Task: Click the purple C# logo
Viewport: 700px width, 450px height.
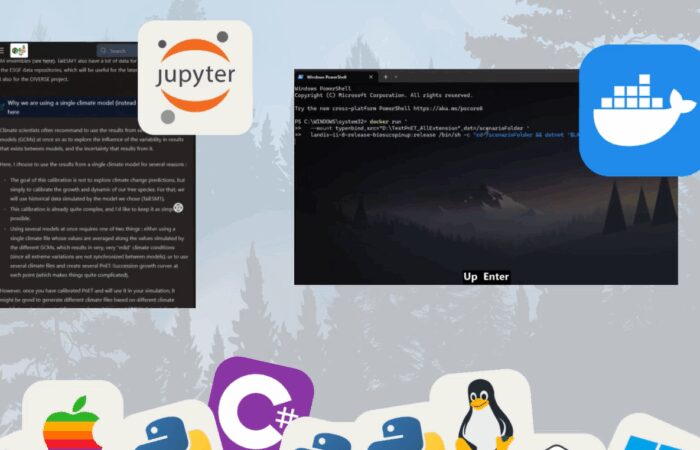Action: pos(254,407)
